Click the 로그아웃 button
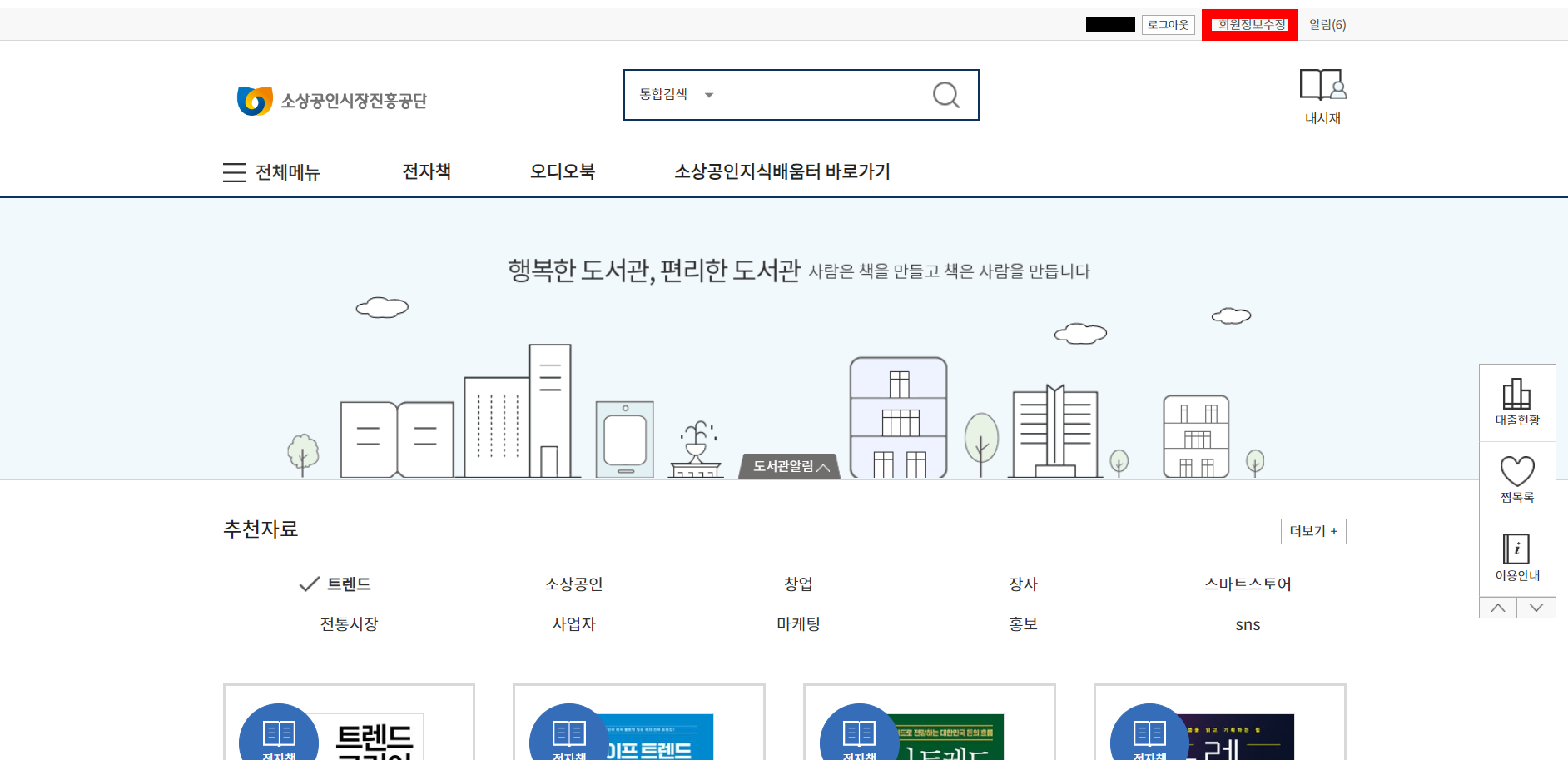The width and height of the screenshot is (1568, 760). 1168,24
